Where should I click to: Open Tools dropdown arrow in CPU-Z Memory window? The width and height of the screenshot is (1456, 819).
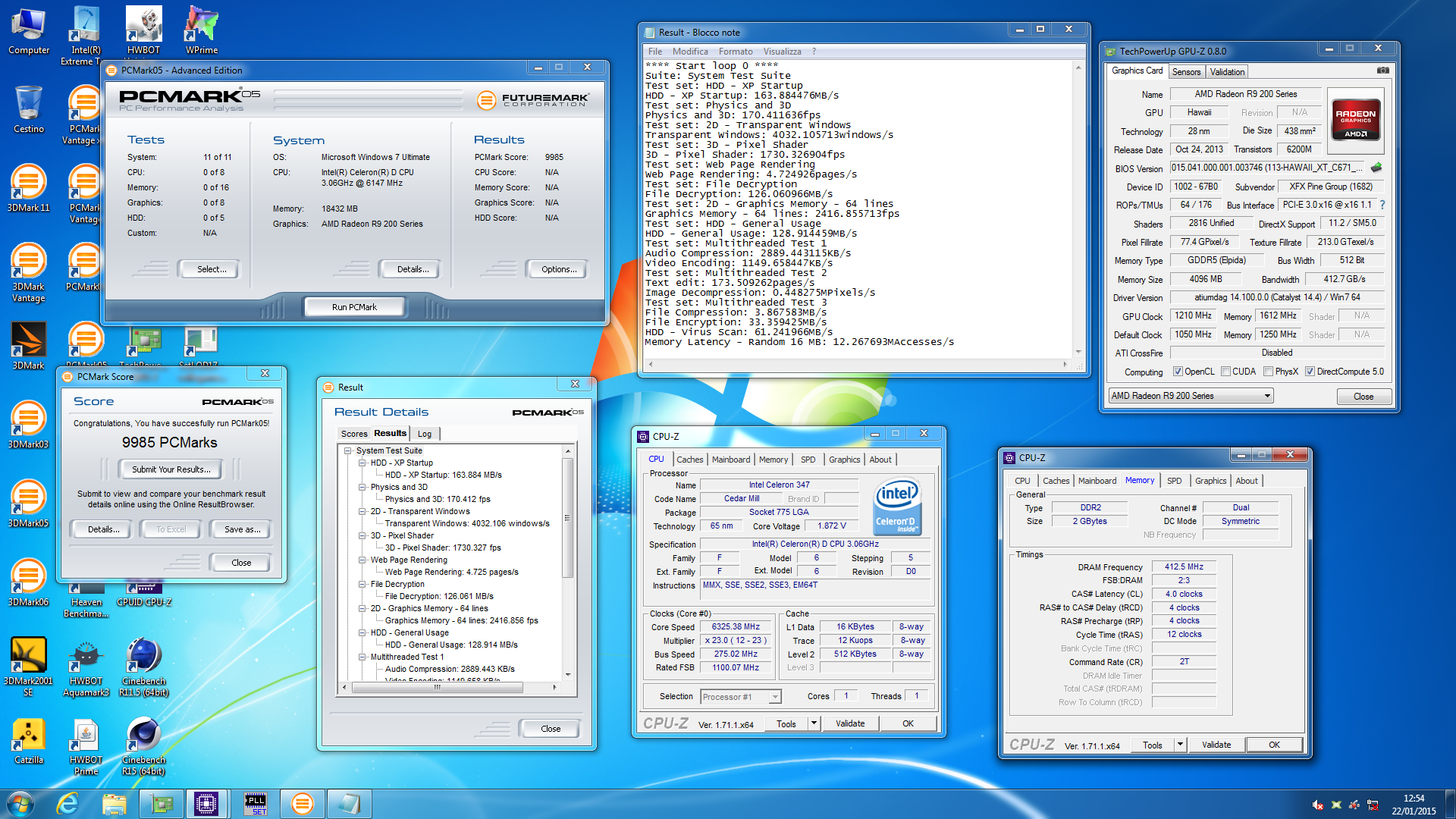point(1180,745)
